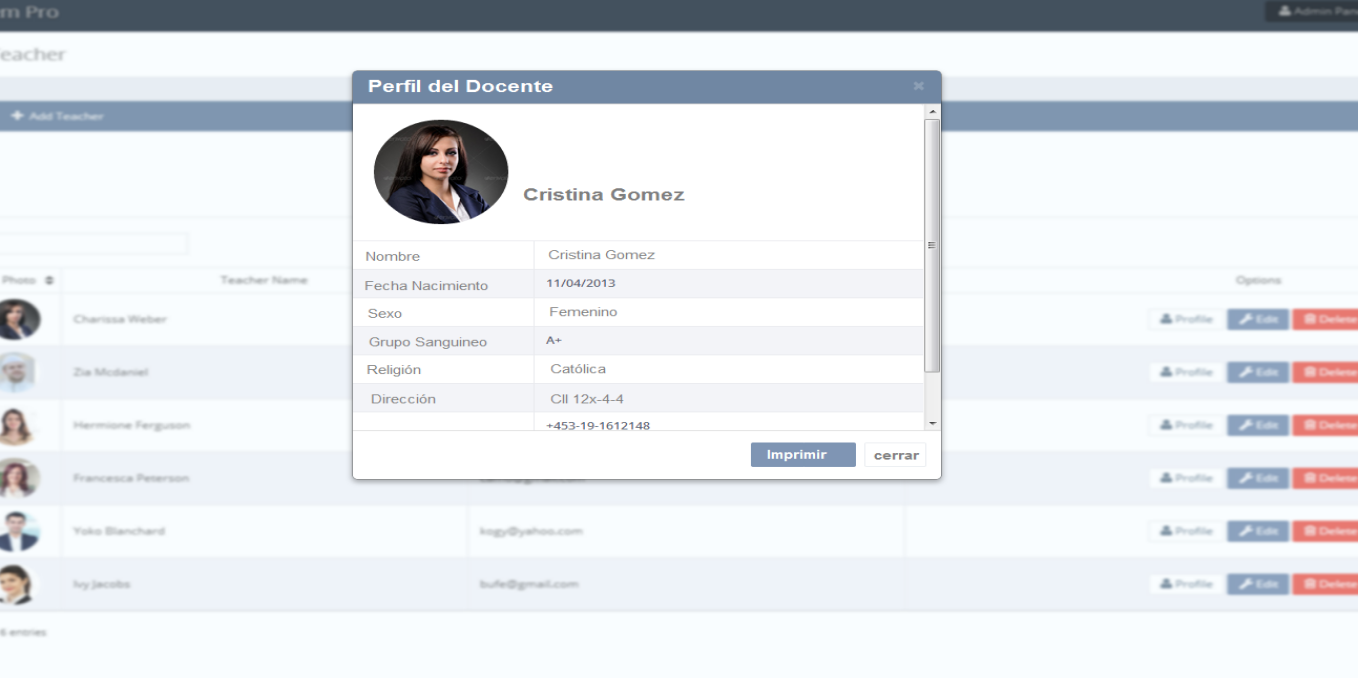The height and width of the screenshot is (678, 1358).
Task: Click the Imprimir button
Action: 802,455
